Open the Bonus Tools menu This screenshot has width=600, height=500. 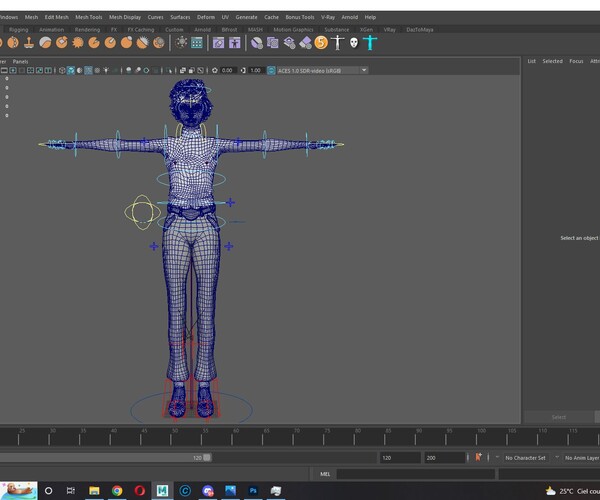click(300, 17)
